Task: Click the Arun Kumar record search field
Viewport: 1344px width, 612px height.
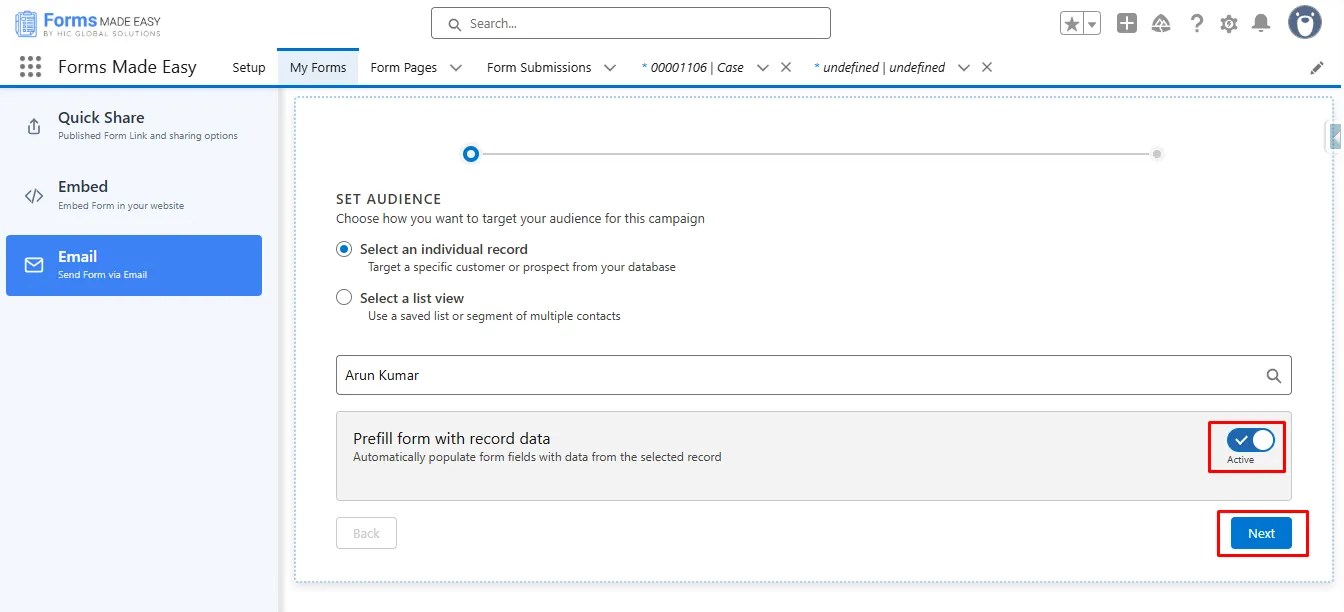Action: tap(800, 375)
